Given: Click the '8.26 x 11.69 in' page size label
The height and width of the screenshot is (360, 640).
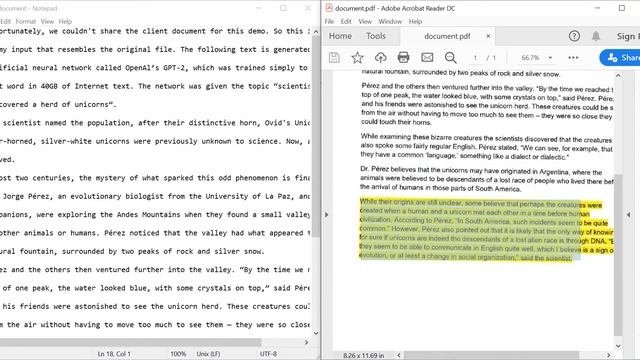Looking at the screenshot, I should coord(363,356).
